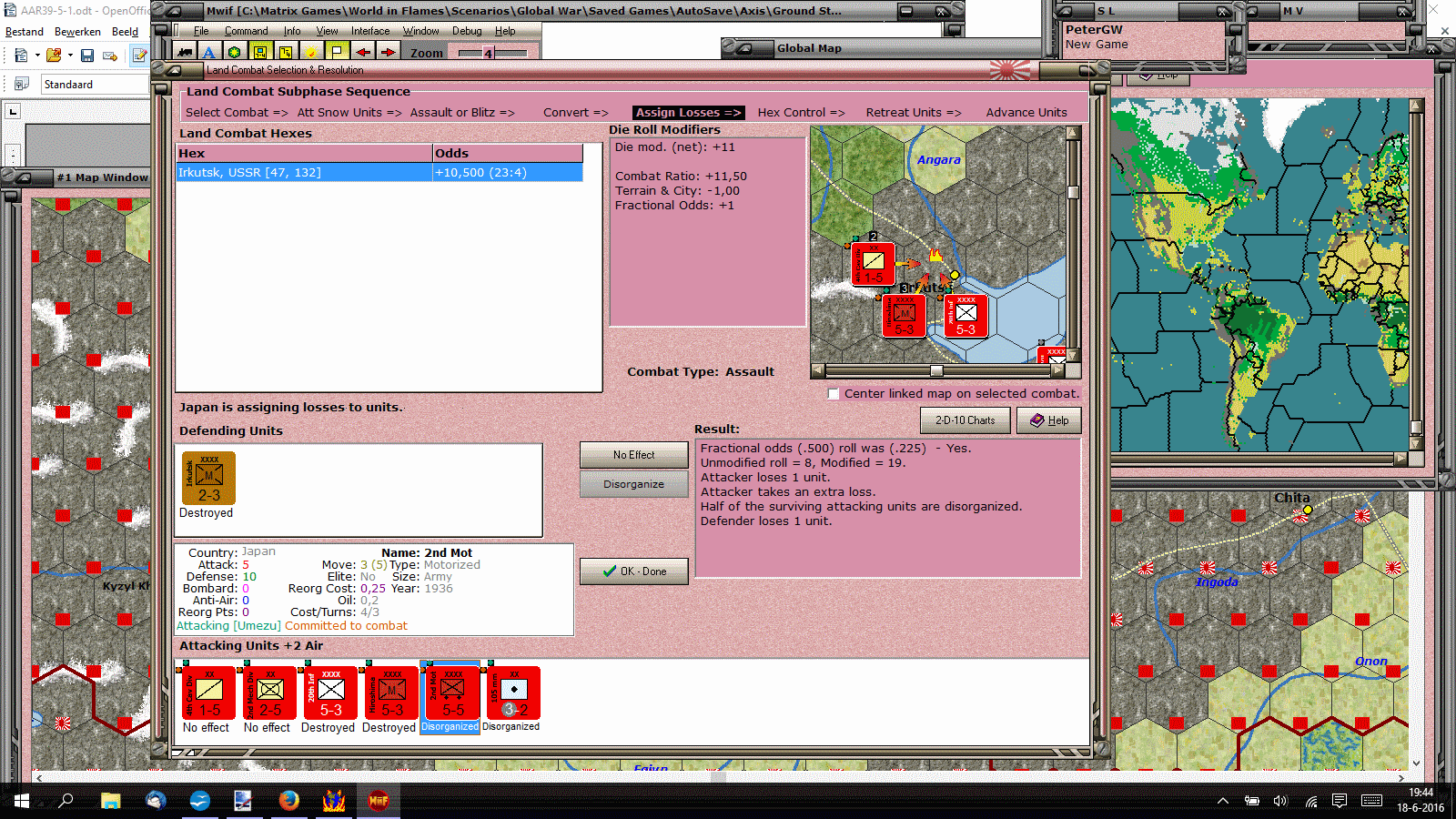Click the red left arrow toolbar icon

[362, 53]
